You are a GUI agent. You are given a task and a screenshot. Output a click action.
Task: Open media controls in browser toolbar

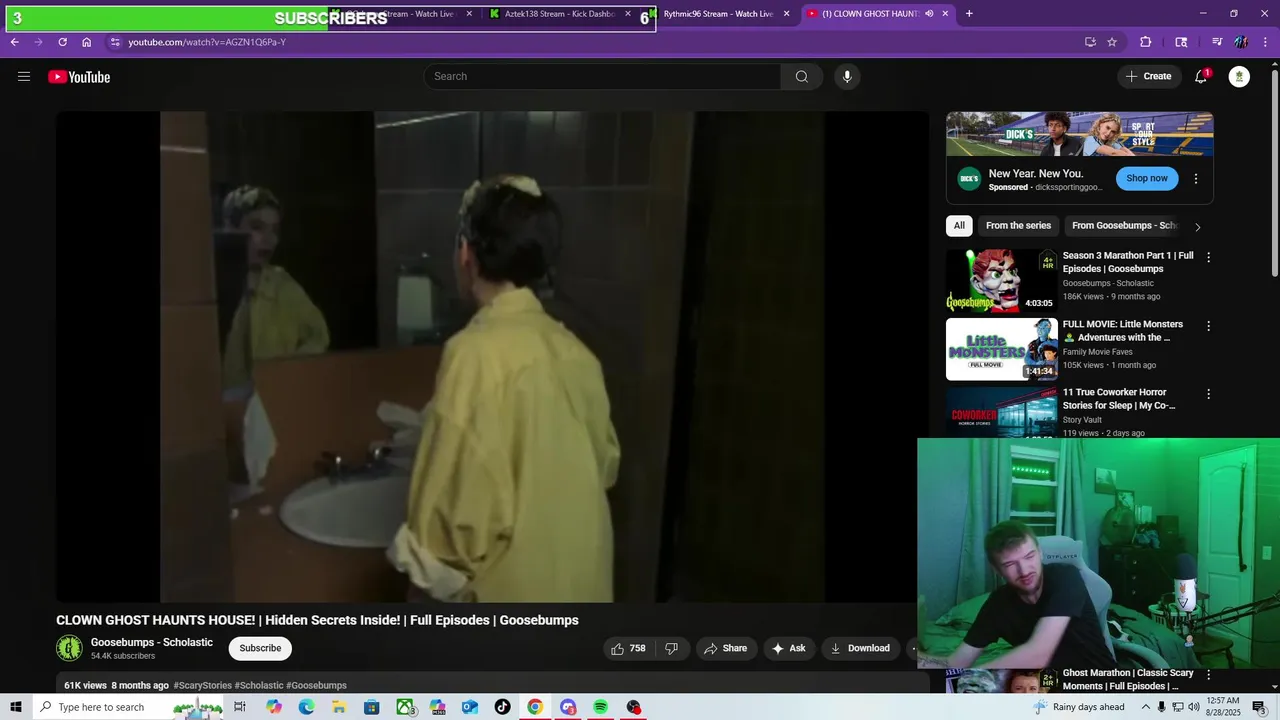point(1217,42)
